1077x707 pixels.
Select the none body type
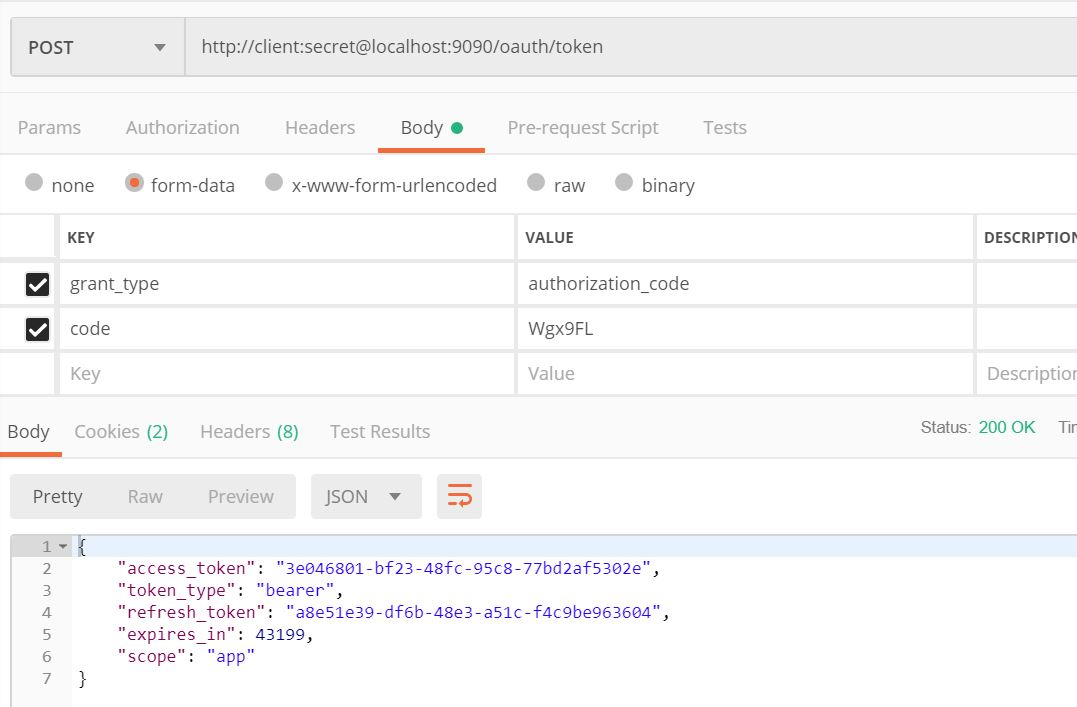34,182
